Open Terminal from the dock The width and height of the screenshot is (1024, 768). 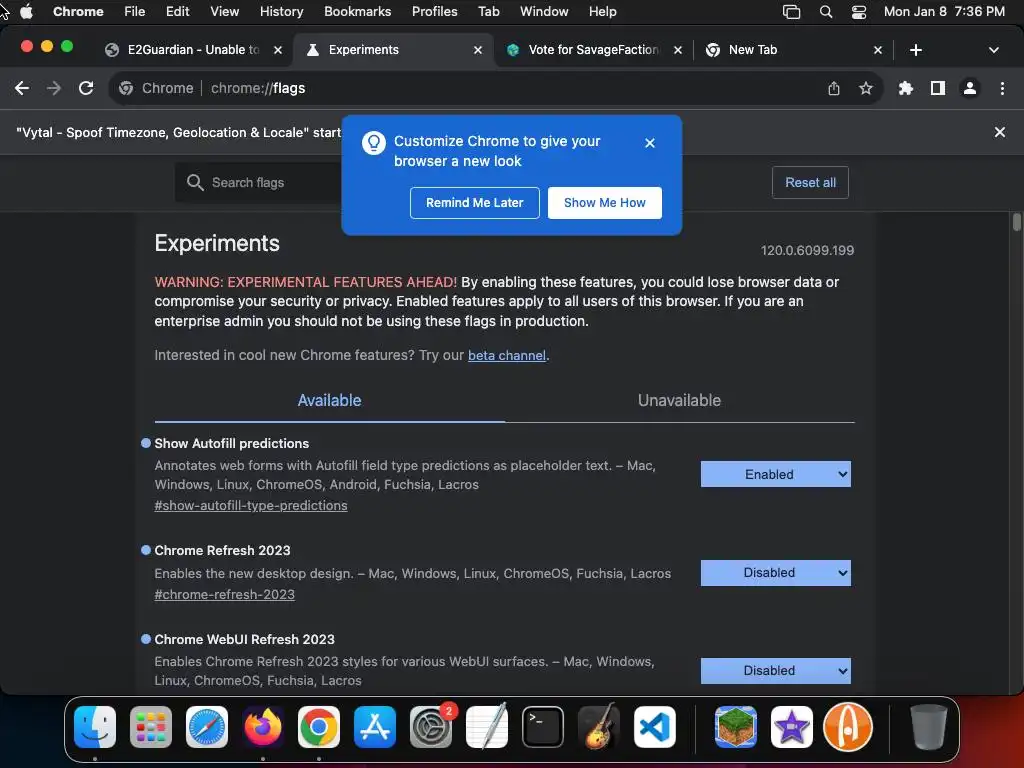[x=543, y=727]
